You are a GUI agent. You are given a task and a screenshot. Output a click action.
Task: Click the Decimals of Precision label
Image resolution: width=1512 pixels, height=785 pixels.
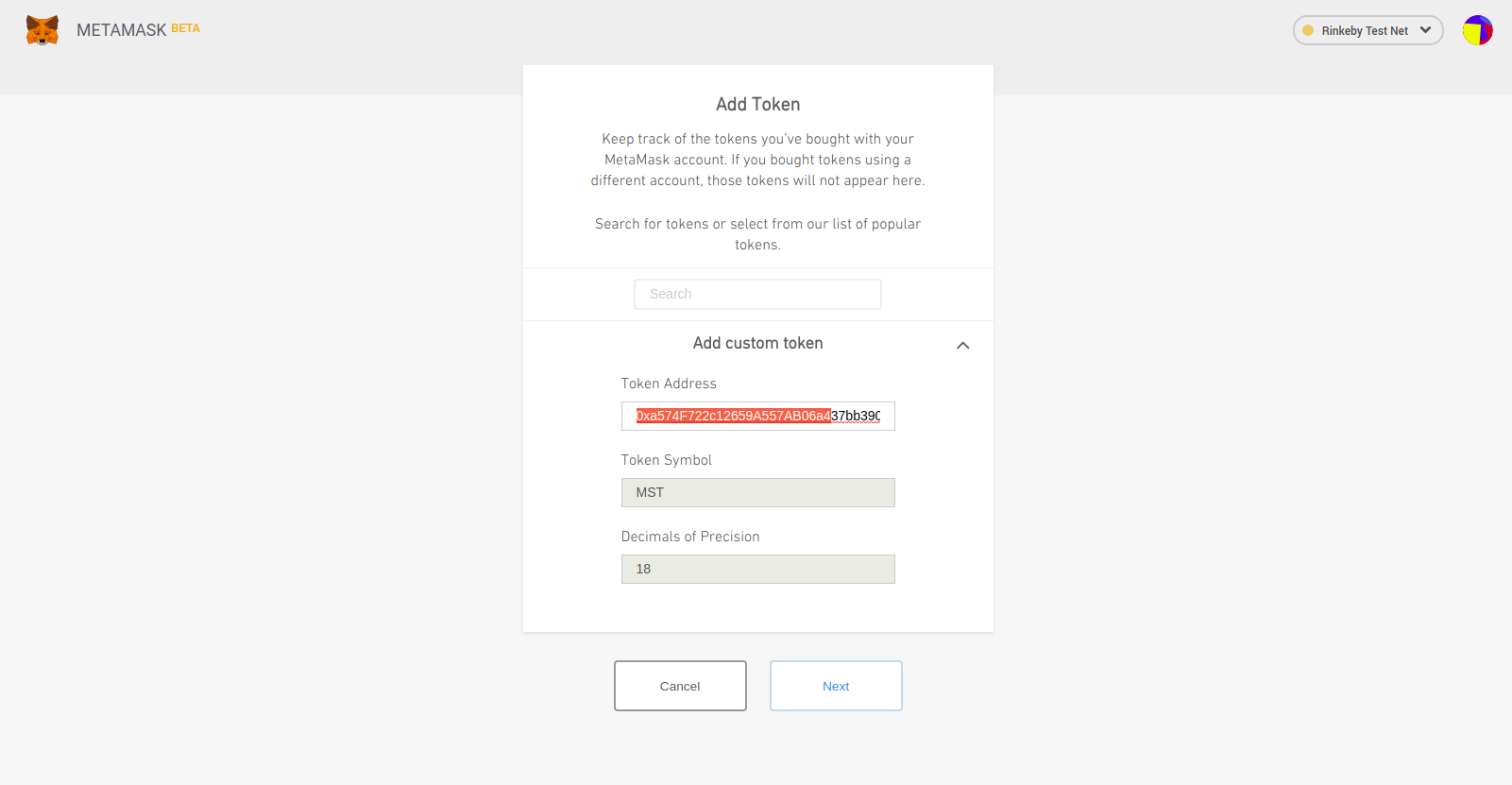coord(689,537)
